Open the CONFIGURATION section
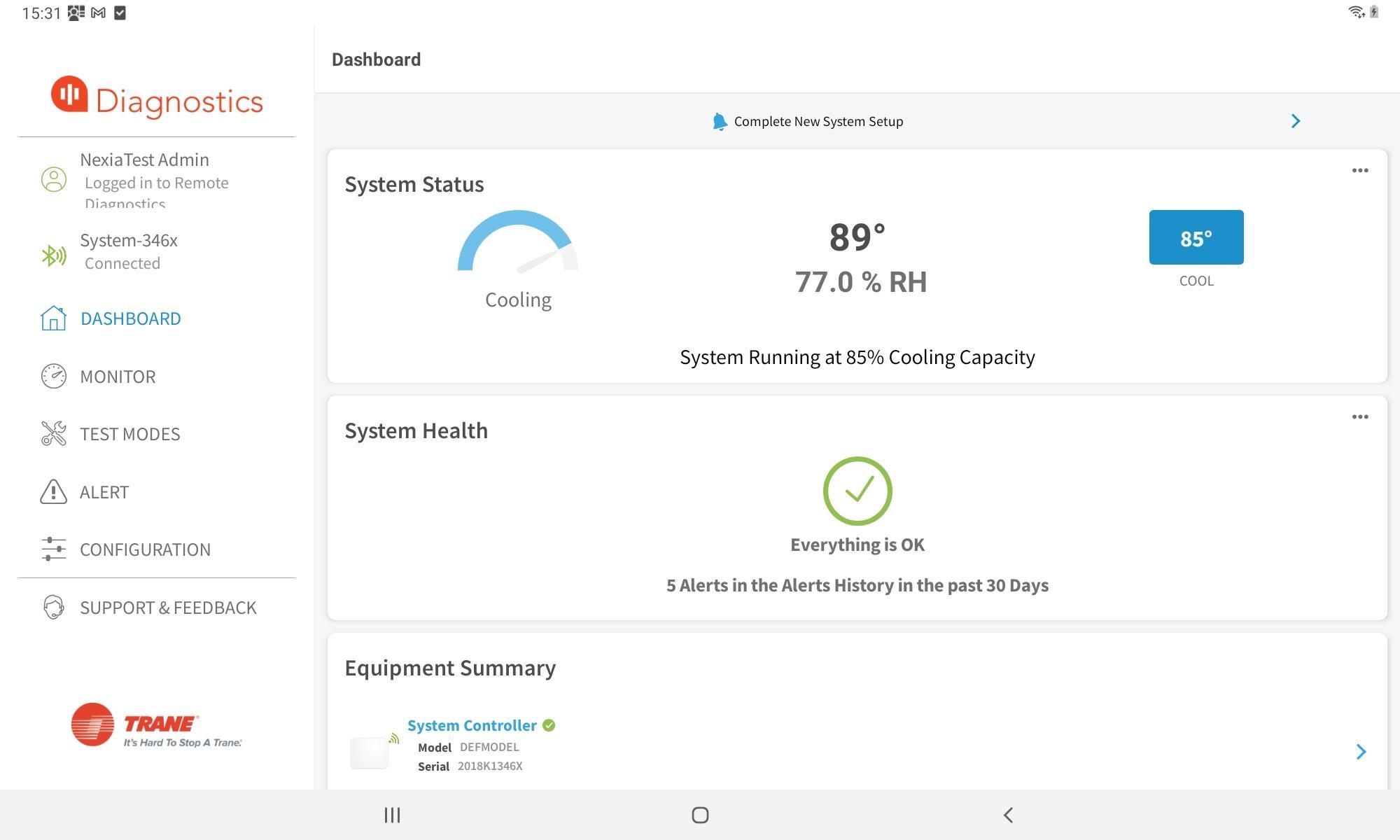The height and width of the screenshot is (840, 1400). (x=145, y=549)
